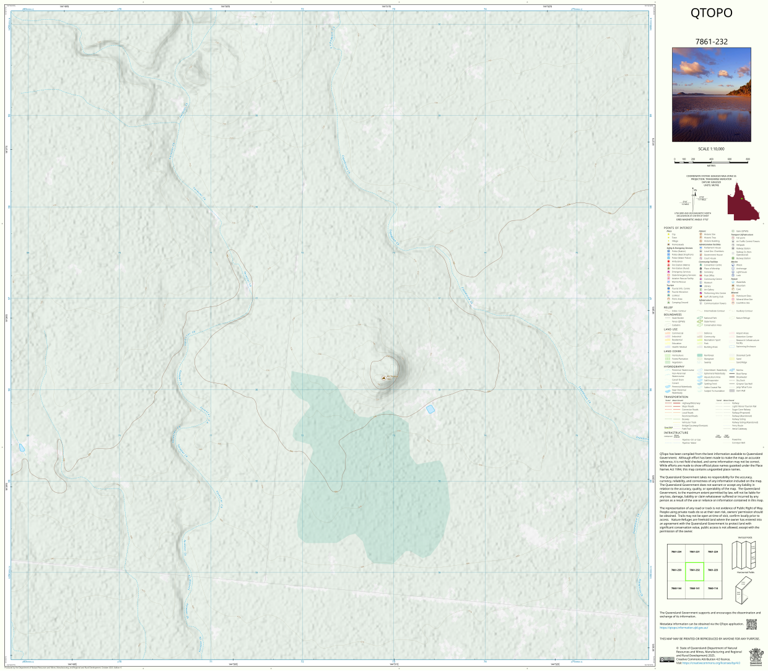Click the metres scale bar
Viewport: 768px width, 671px height.
pyautogui.click(x=711, y=161)
